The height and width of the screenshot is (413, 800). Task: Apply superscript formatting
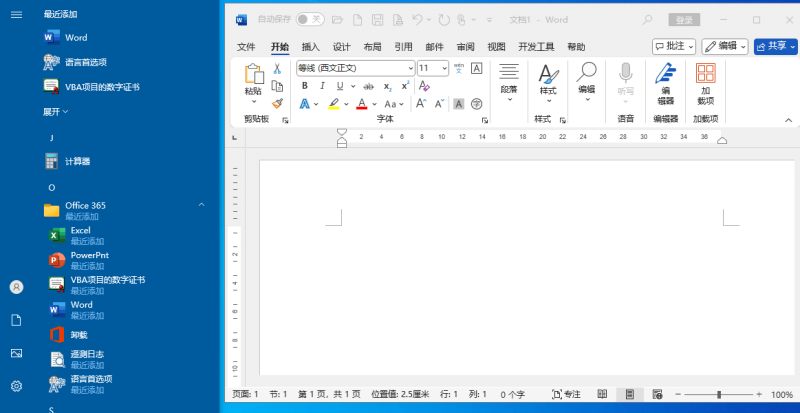(405, 86)
